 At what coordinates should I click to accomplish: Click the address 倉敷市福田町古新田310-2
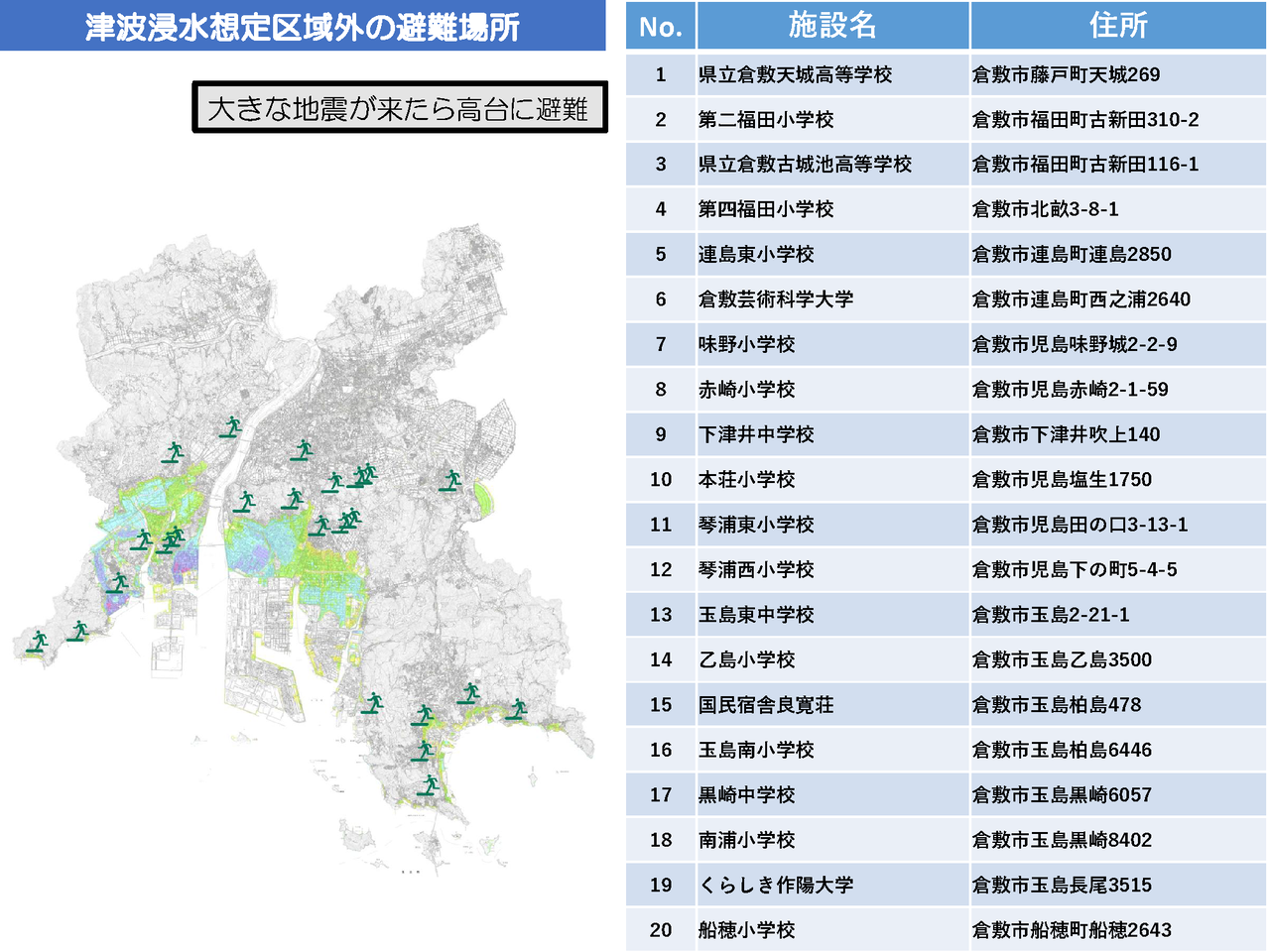pyautogui.click(x=1085, y=120)
